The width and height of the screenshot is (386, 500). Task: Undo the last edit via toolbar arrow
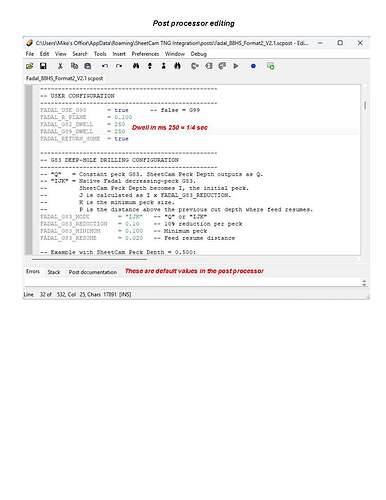105,66
